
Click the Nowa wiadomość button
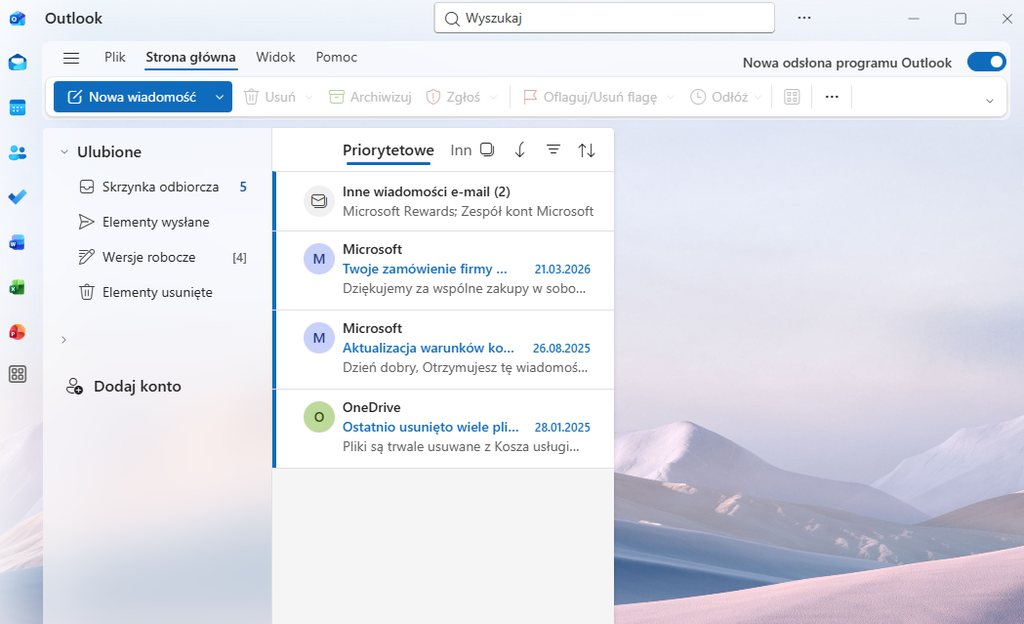pyautogui.click(x=133, y=97)
